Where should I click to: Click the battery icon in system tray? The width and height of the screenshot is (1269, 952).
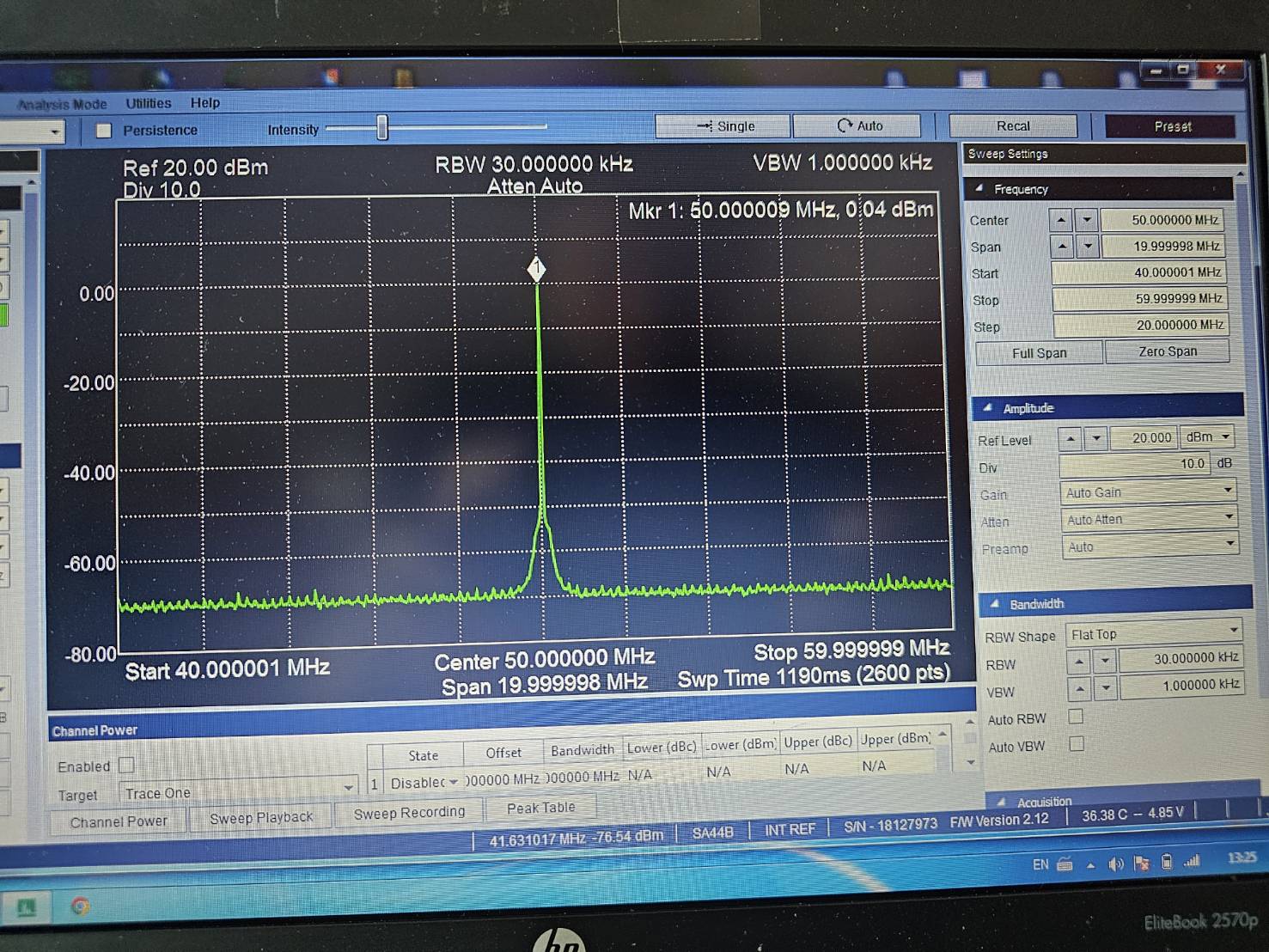1166,862
